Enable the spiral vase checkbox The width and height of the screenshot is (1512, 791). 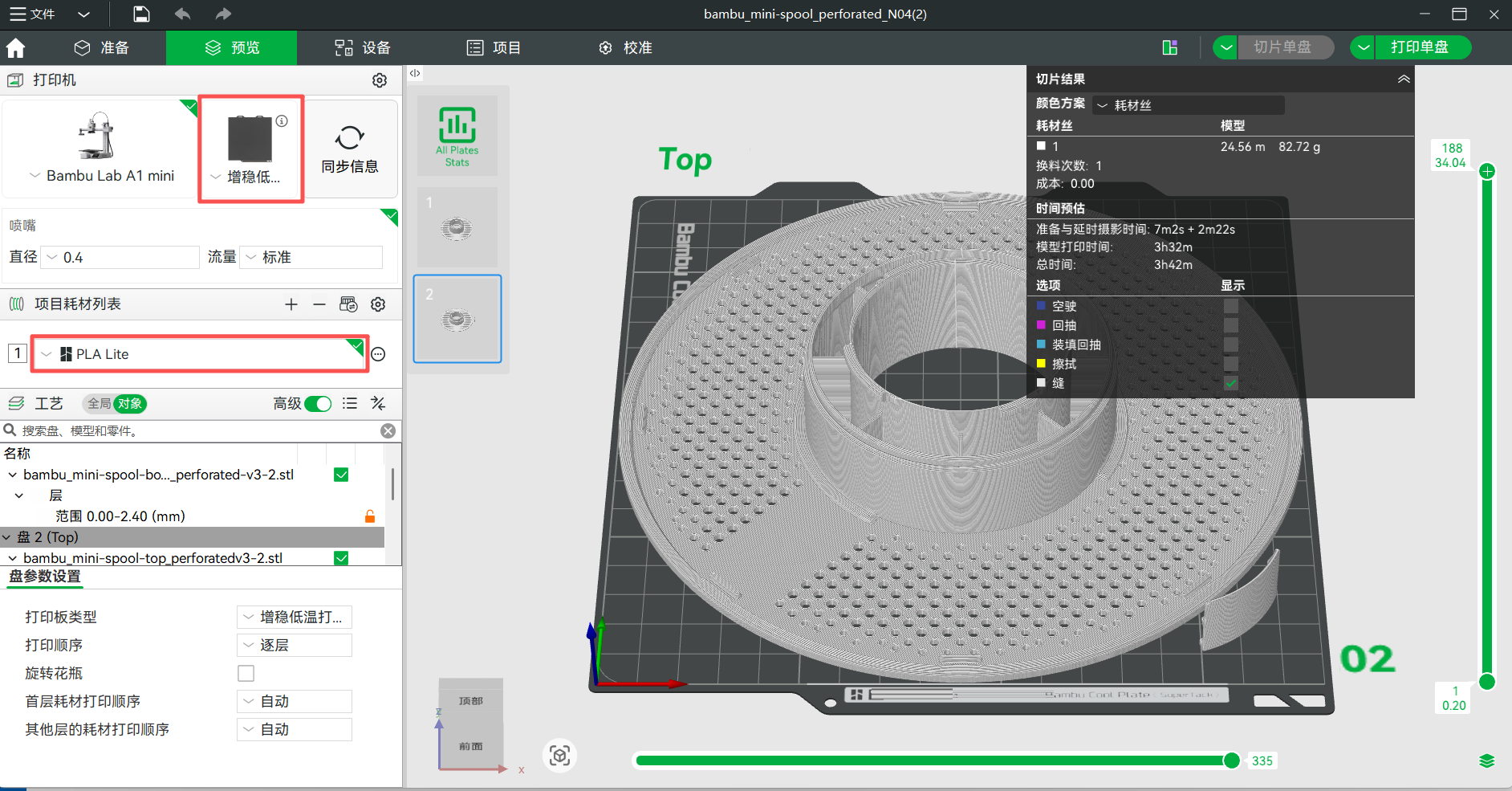[246, 673]
